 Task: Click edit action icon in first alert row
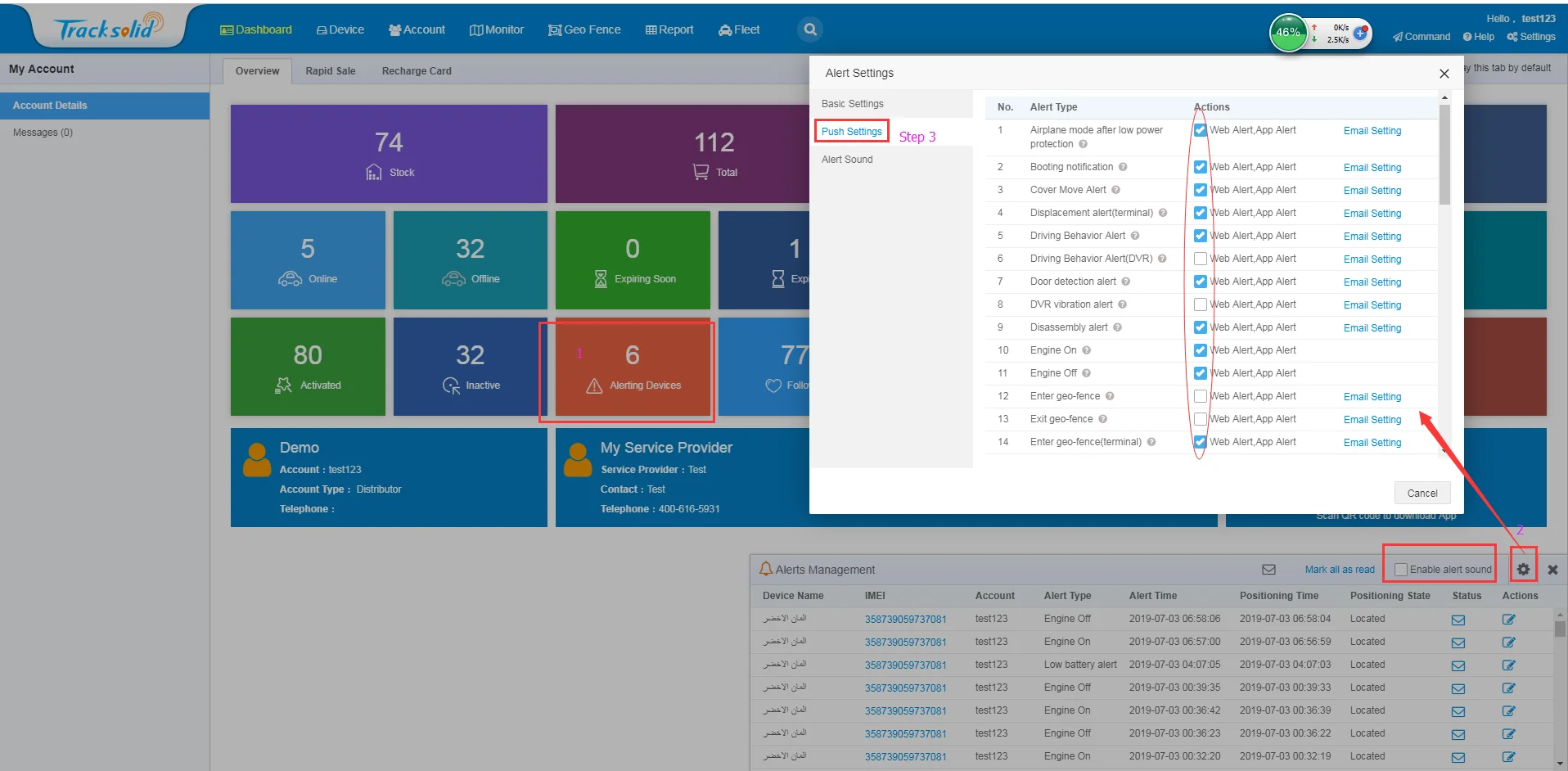tap(1508, 620)
